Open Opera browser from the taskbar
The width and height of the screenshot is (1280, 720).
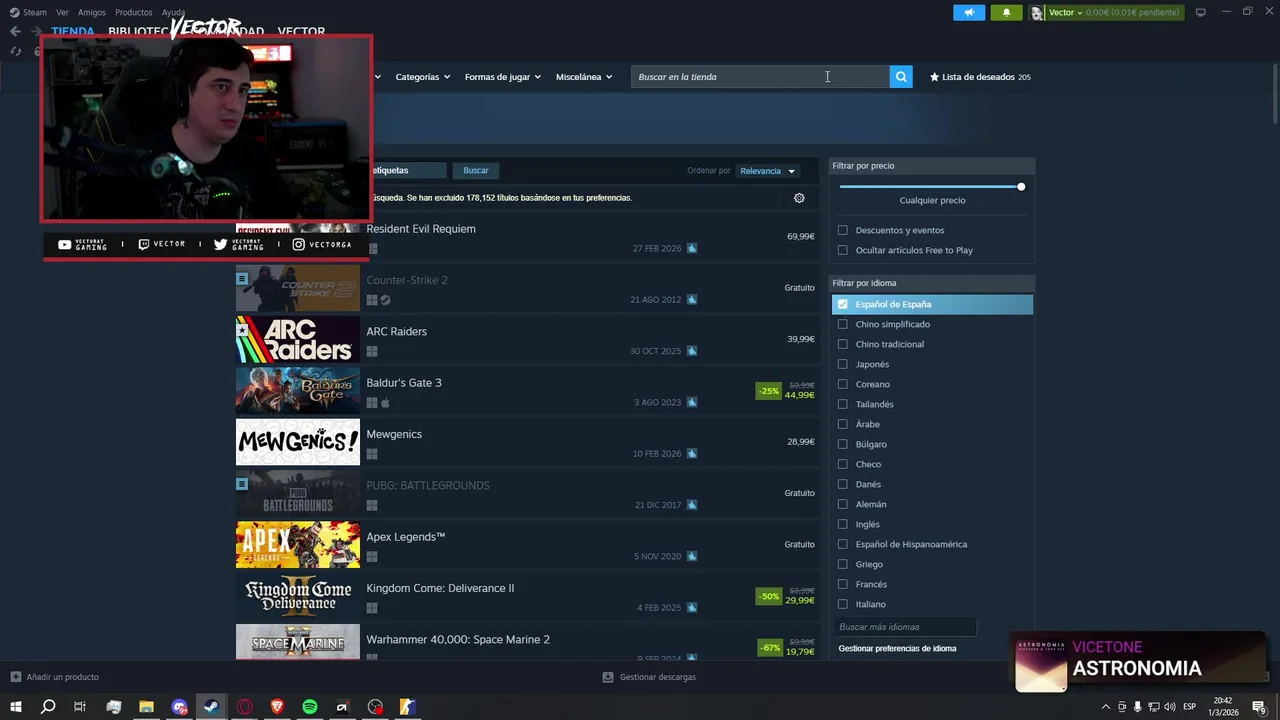tap(245, 707)
